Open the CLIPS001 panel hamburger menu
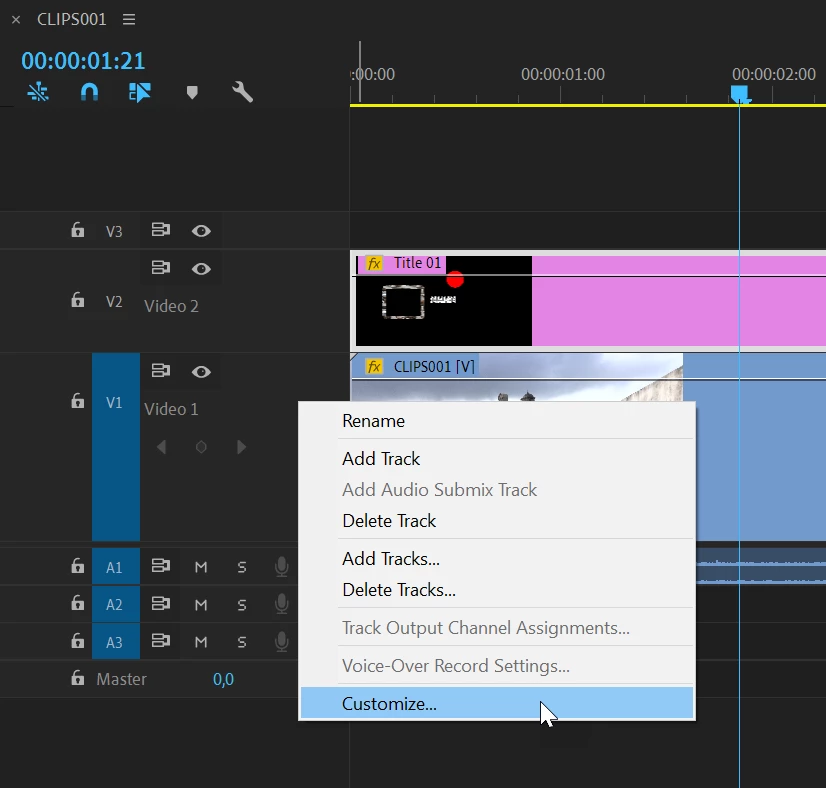The height and width of the screenshot is (788, 826). pyautogui.click(x=129, y=19)
